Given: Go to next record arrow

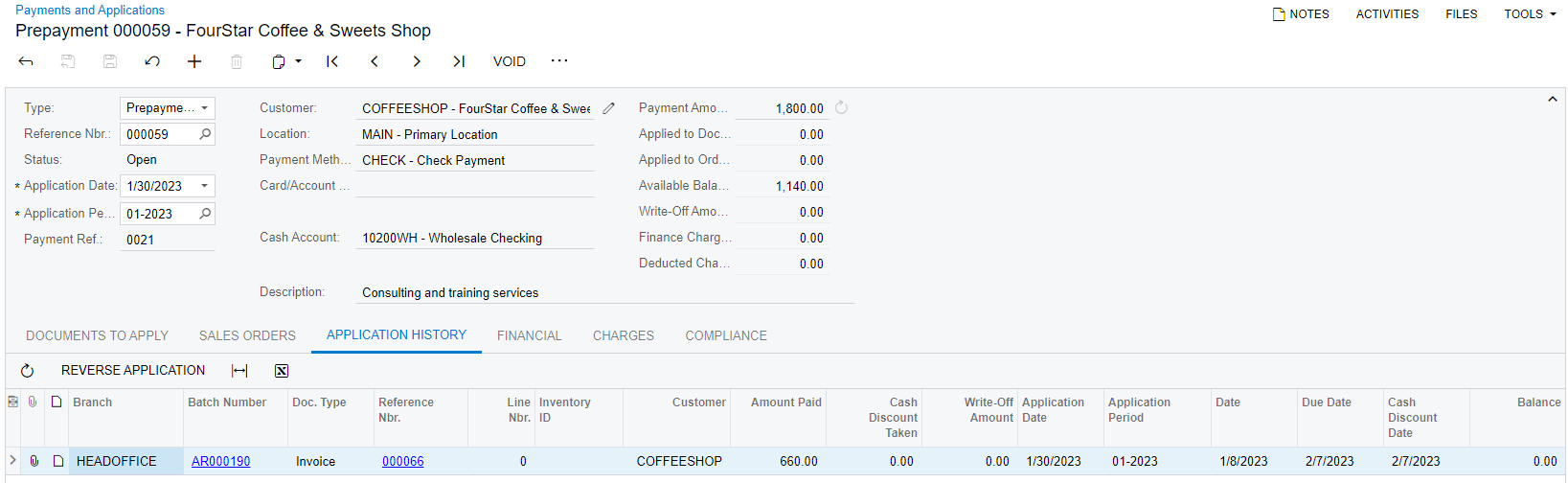Looking at the screenshot, I should coord(417,61).
